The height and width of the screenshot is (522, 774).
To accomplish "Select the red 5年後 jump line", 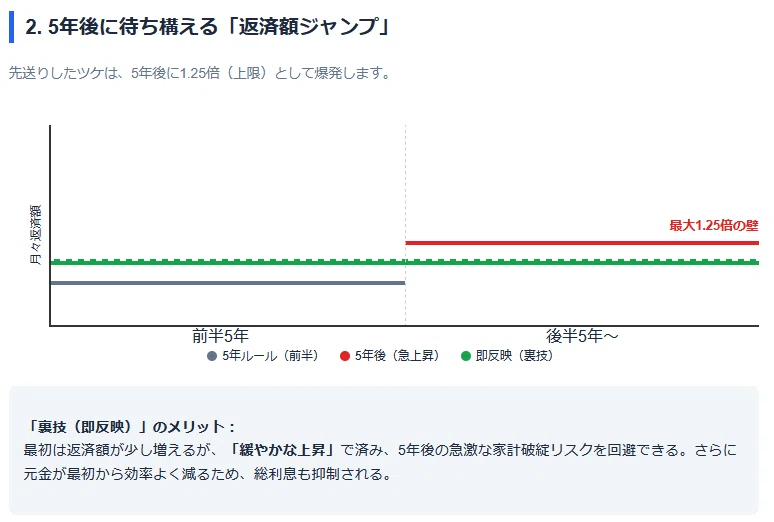I will (x=582, y=243).
